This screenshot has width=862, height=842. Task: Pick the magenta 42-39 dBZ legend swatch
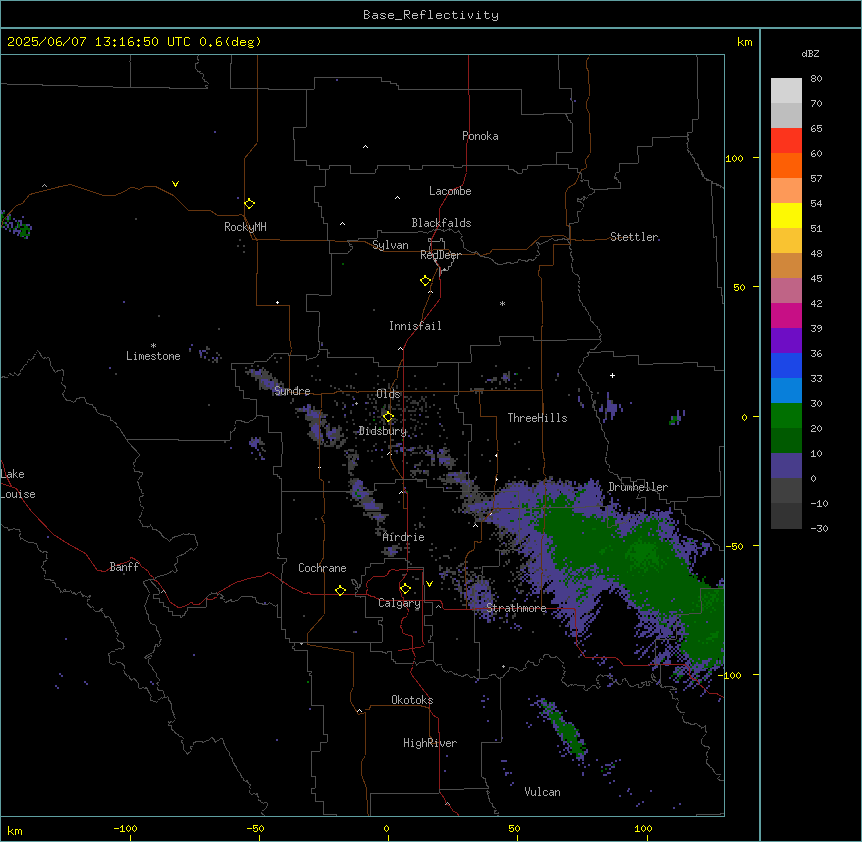coord(786,315)
